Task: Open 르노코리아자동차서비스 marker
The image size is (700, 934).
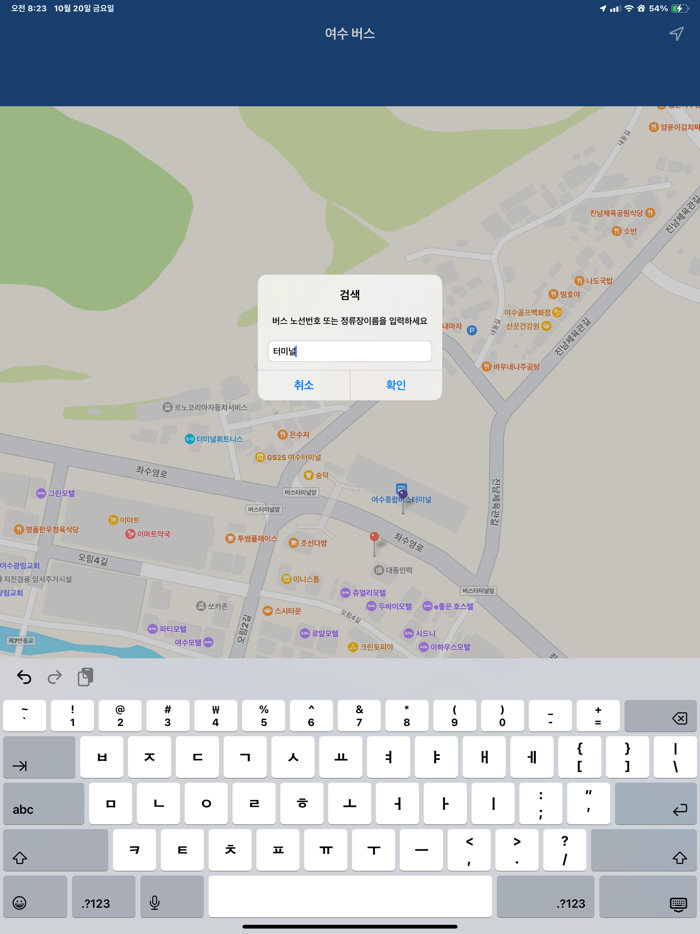Action: pos(205,407)
